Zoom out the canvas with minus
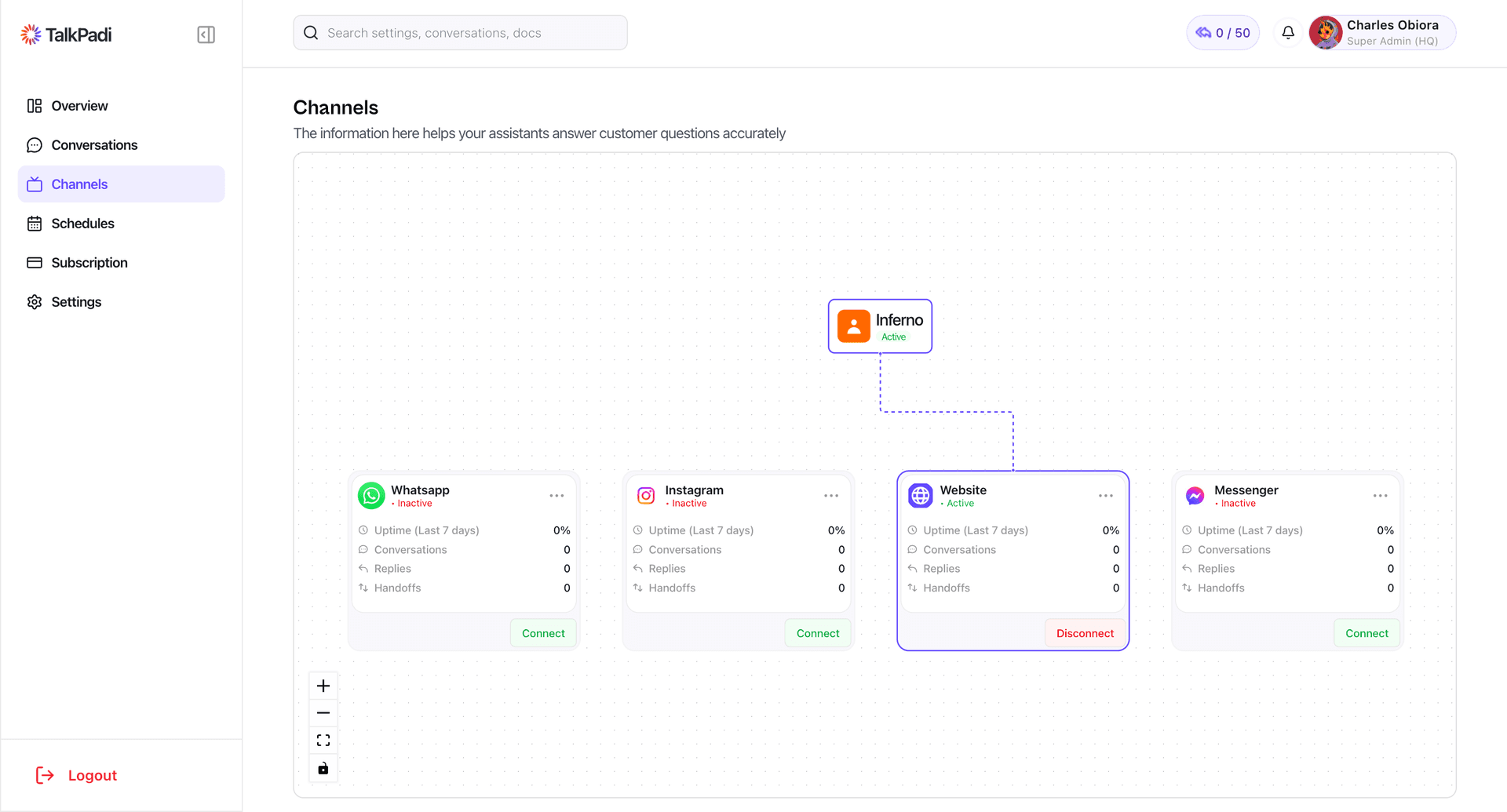 323,713
